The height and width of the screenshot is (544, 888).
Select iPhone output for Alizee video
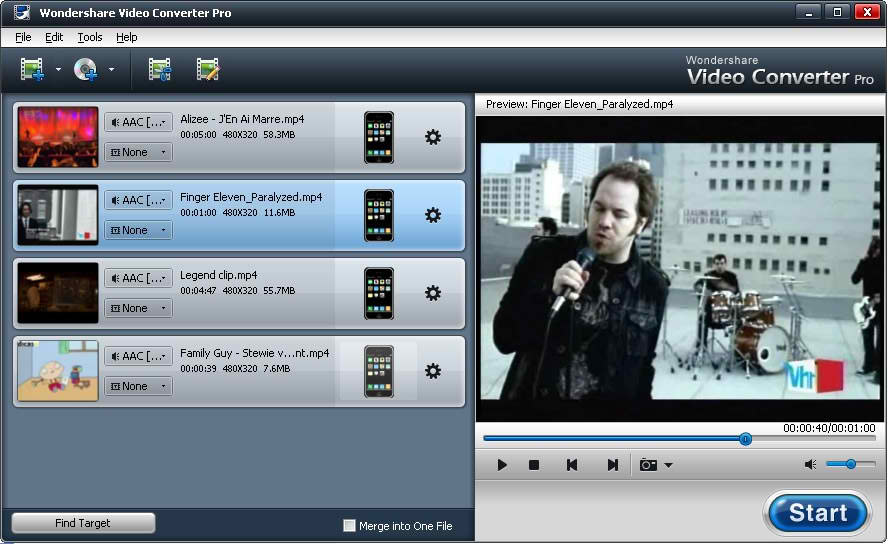tap(379, 138)
